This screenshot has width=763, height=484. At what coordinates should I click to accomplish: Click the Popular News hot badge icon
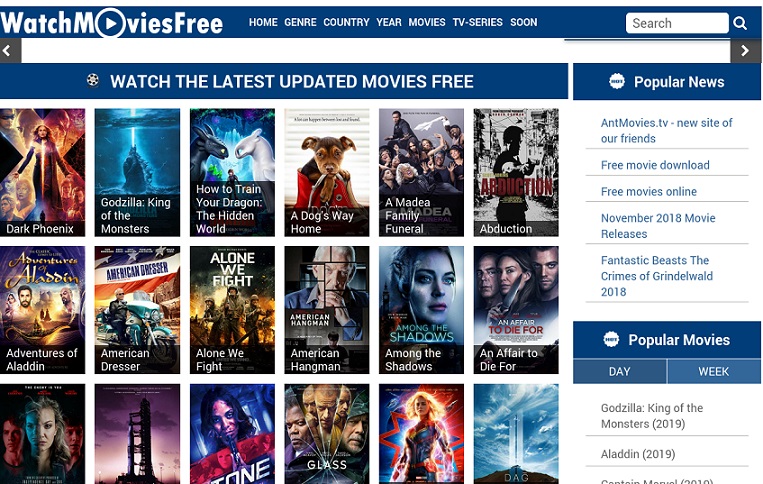coord(617,81)
